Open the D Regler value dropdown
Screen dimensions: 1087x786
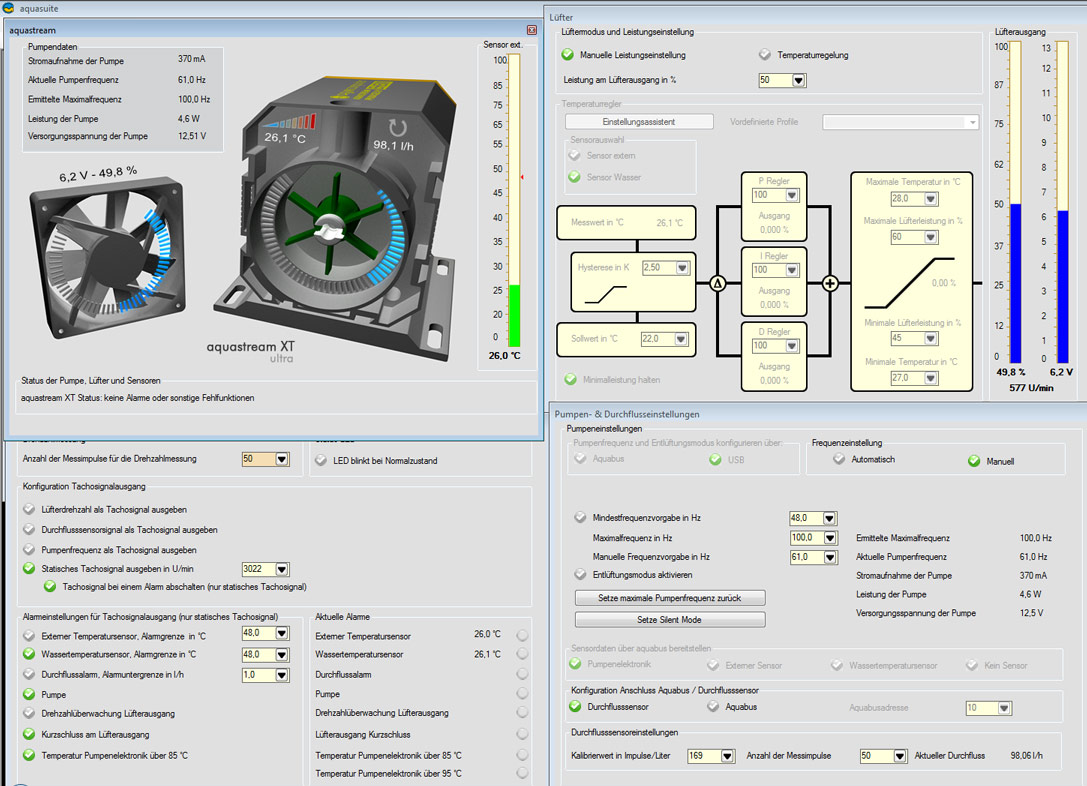(792, 346)
